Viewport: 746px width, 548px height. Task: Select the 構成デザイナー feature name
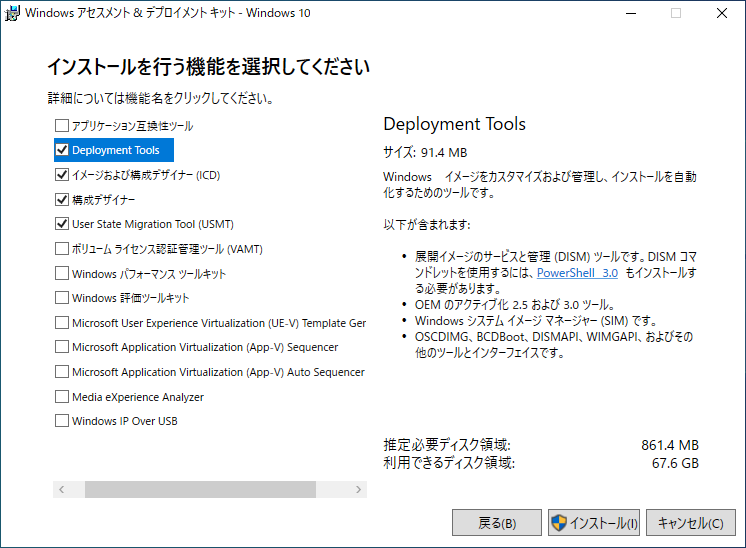[x=104, y=200]
